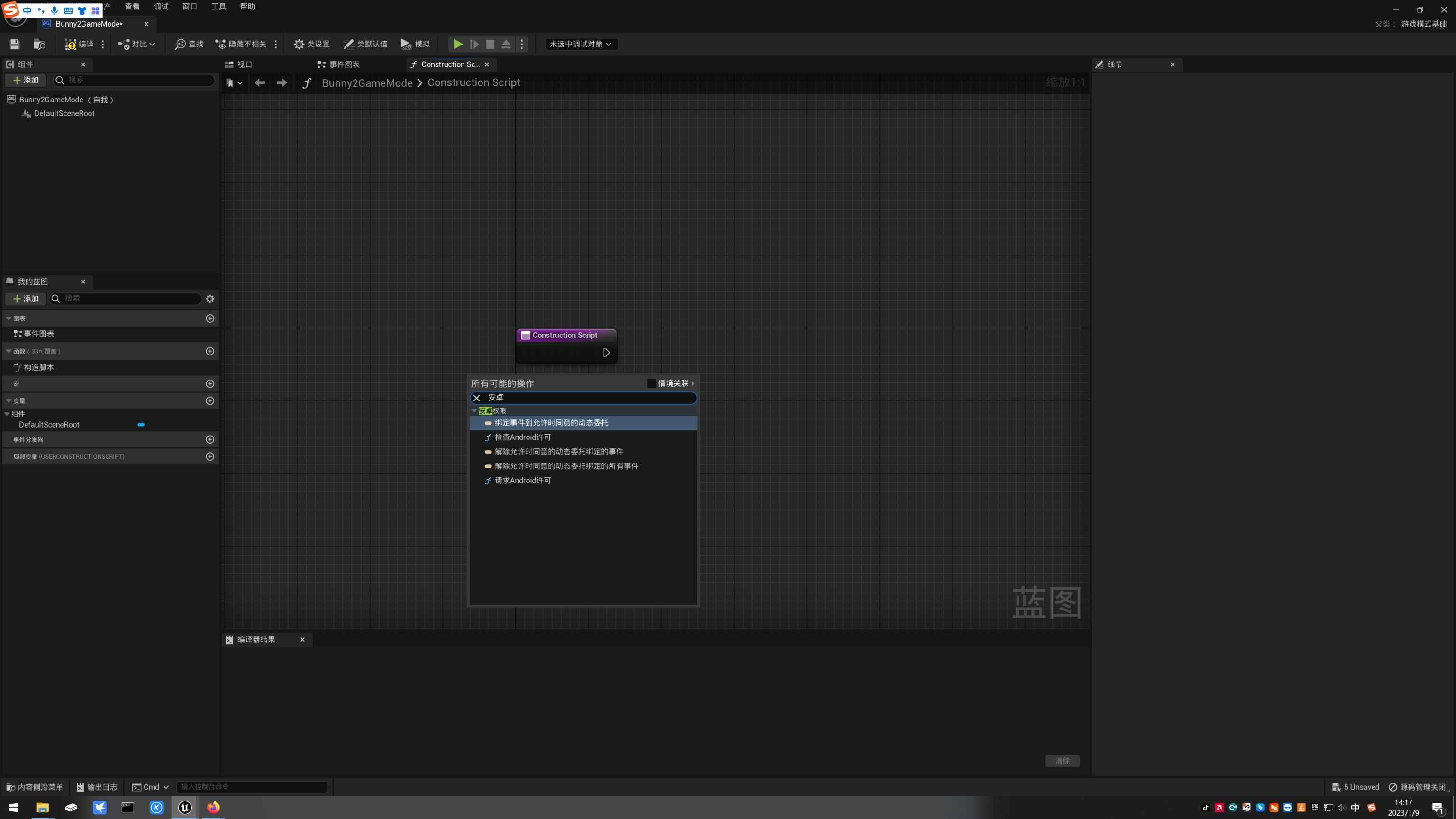Screen dimensions: 1456x819
Task: Toggle DefaultSceneRoot variable visibility pill
Action: pyautogui.click(x=141, y=425)
